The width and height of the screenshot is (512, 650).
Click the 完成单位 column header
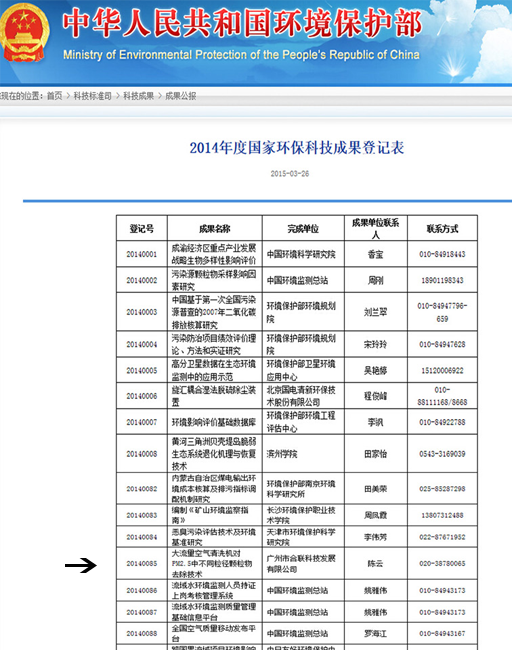303,228
